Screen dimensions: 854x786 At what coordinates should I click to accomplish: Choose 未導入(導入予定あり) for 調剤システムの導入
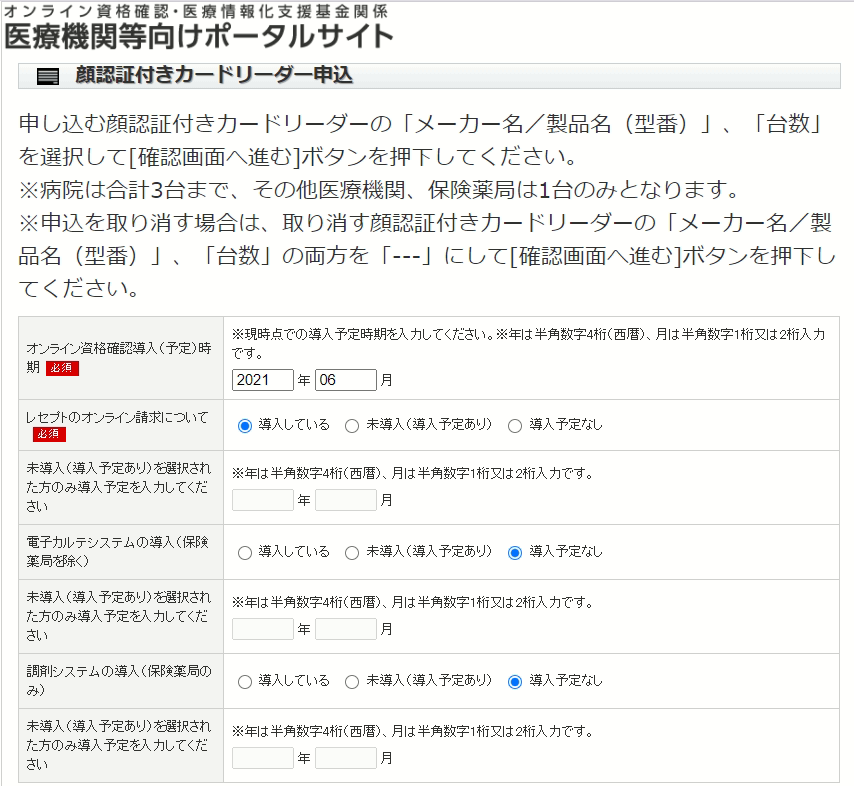pos(352,681)
